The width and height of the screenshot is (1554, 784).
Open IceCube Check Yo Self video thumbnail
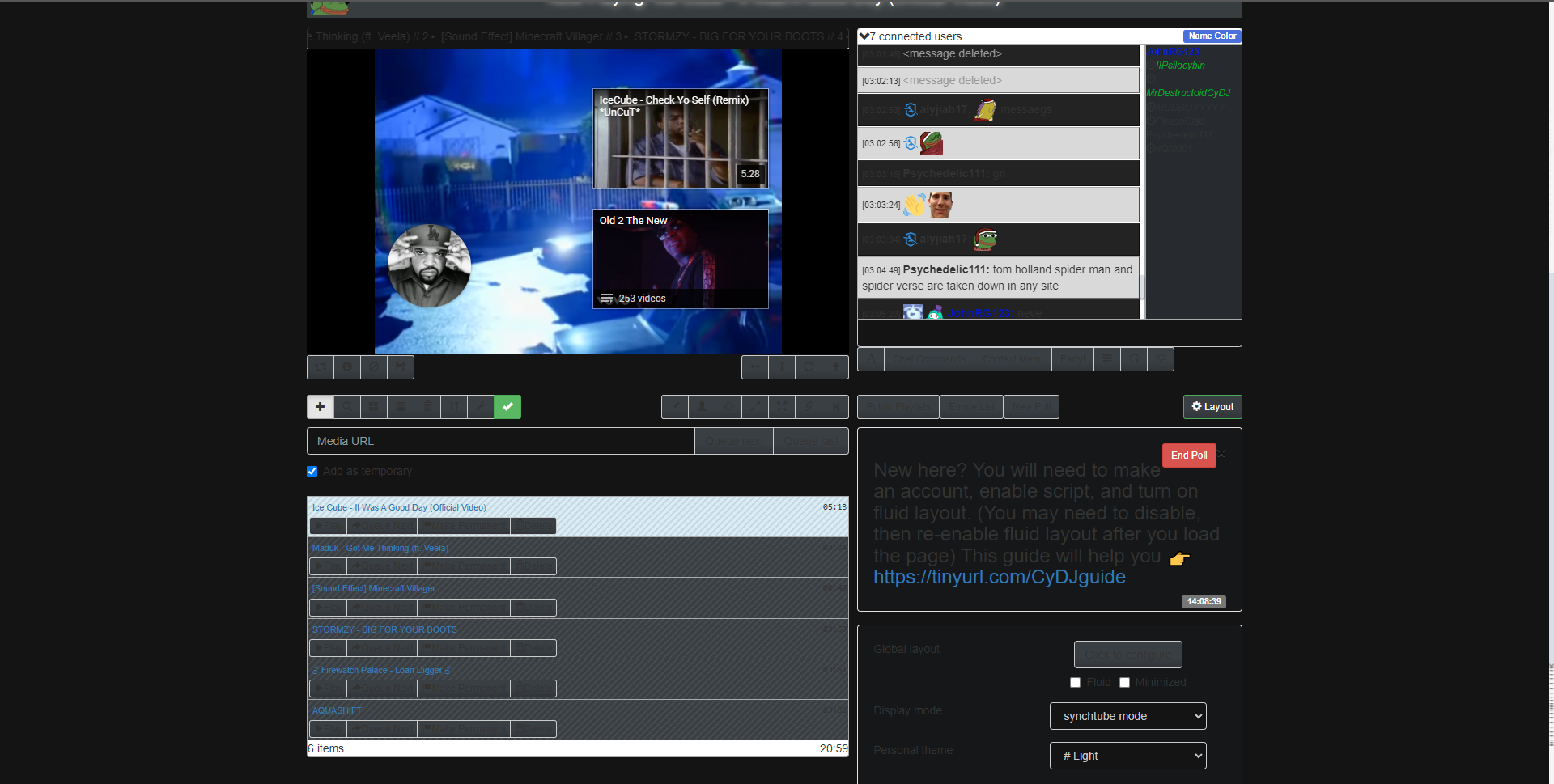click(681, 138)
